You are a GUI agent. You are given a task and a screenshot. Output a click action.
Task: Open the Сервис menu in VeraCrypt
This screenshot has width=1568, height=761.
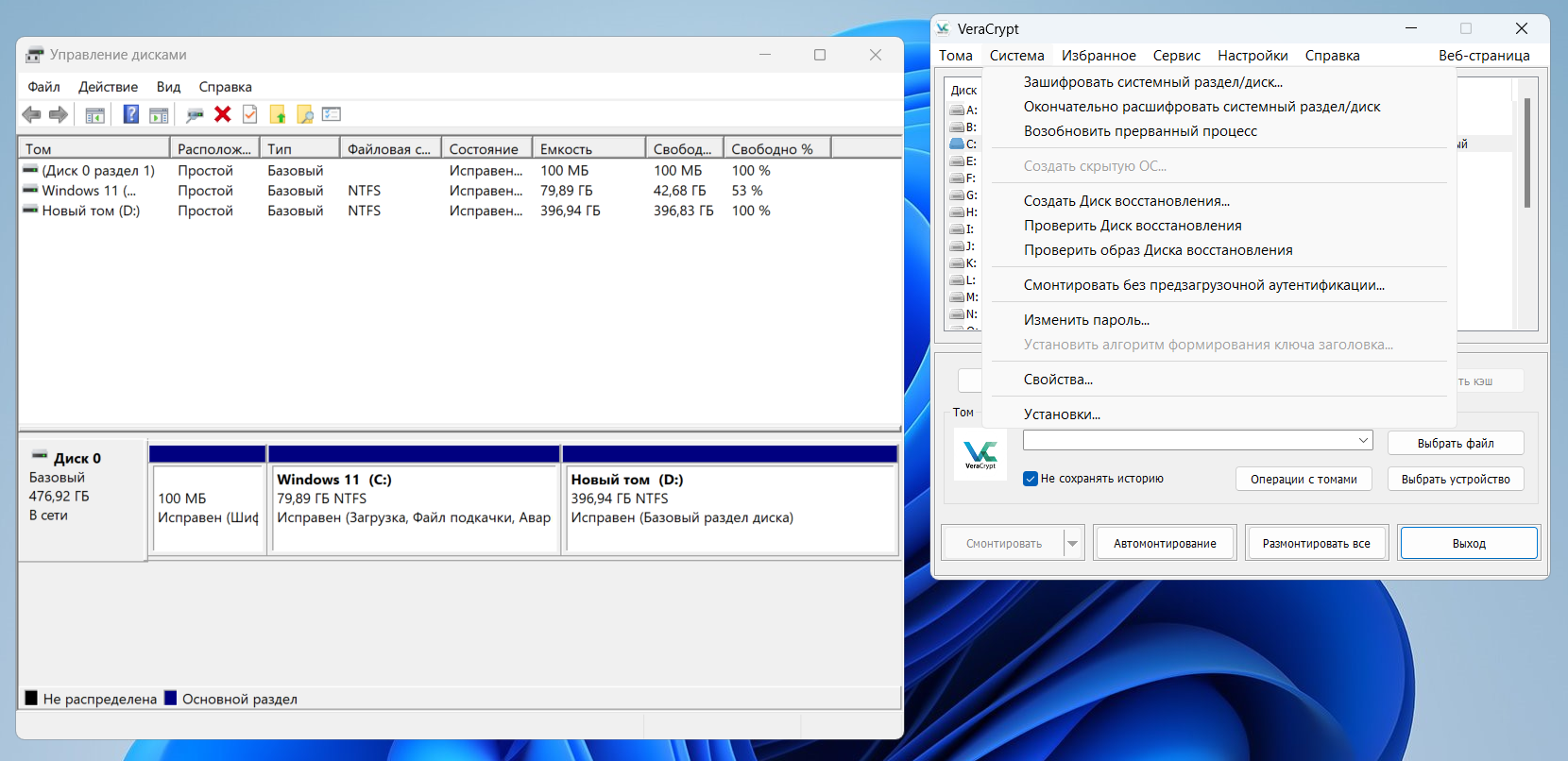(x=1176, y=56)
